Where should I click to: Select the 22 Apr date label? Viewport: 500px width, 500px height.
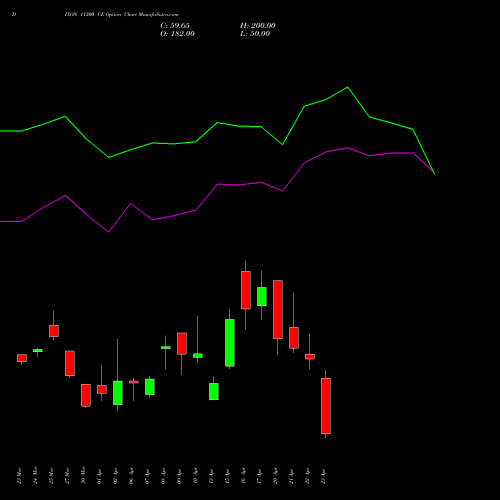click(307, 476)
